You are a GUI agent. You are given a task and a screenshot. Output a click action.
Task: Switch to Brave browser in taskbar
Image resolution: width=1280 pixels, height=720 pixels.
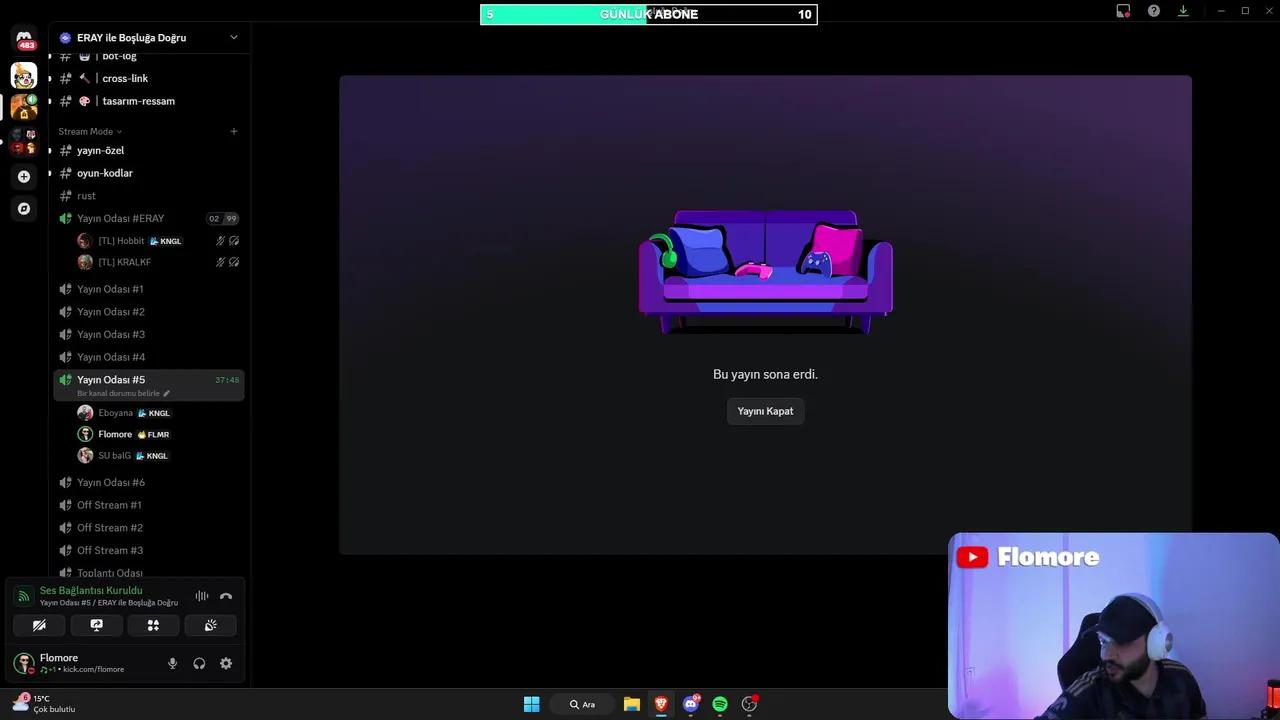(x=661, y=704)
